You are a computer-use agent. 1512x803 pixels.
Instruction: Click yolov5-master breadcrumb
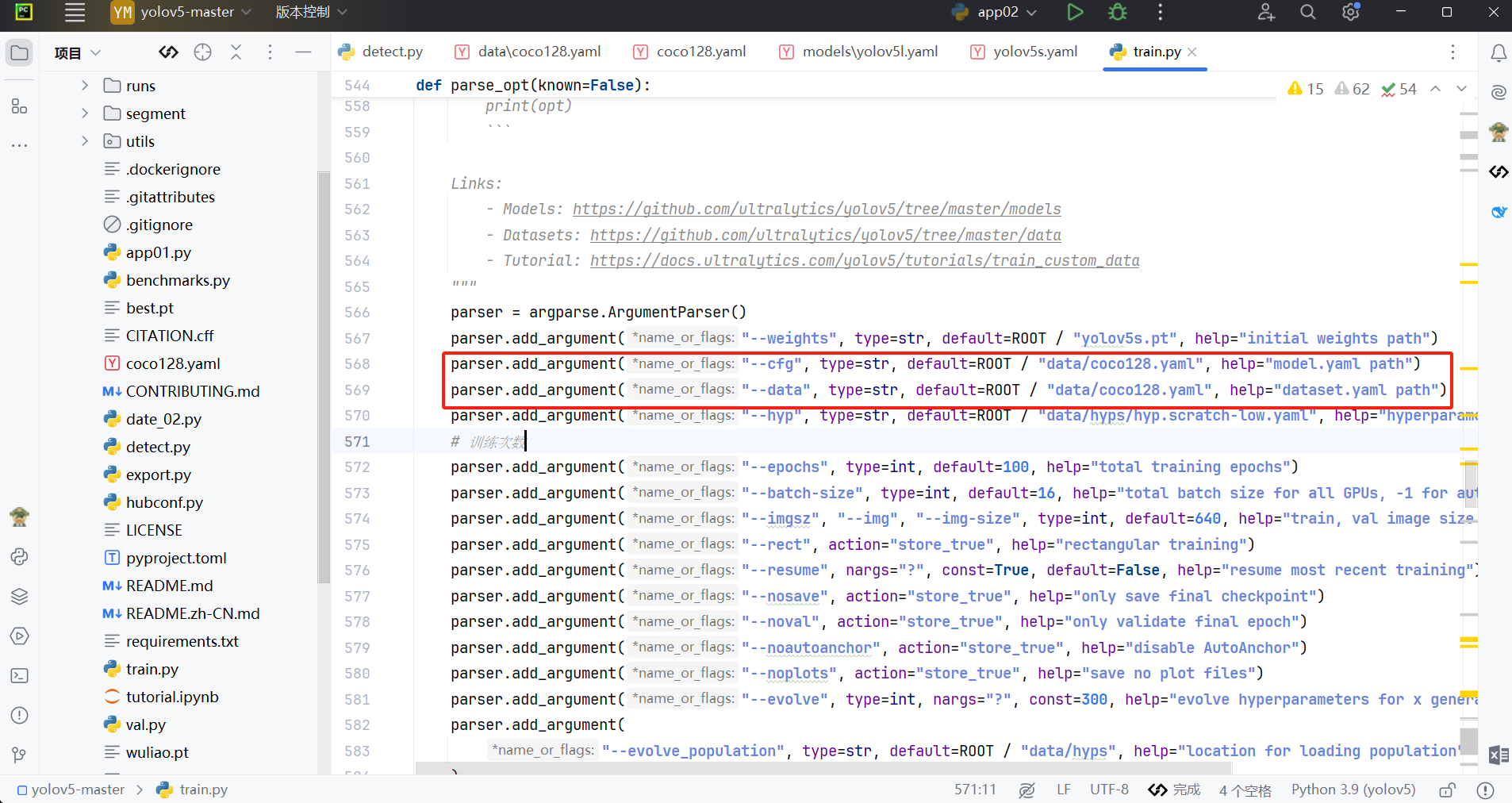tap(71, 790)
